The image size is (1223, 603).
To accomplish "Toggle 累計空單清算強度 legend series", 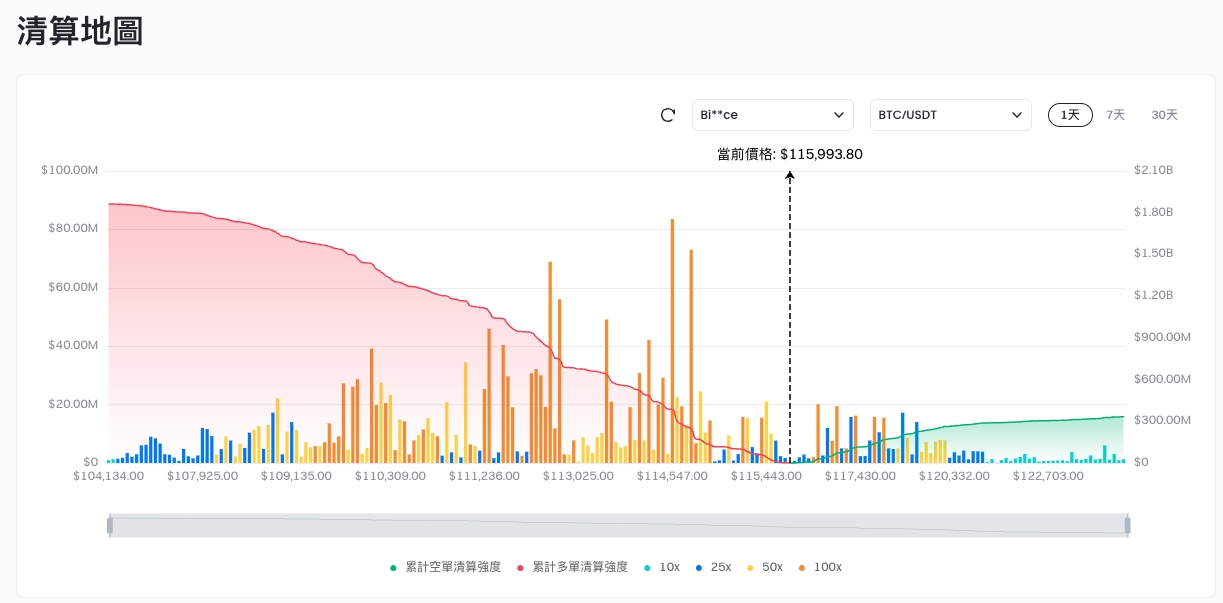I will pyautogui.click(x=452, y=567).
